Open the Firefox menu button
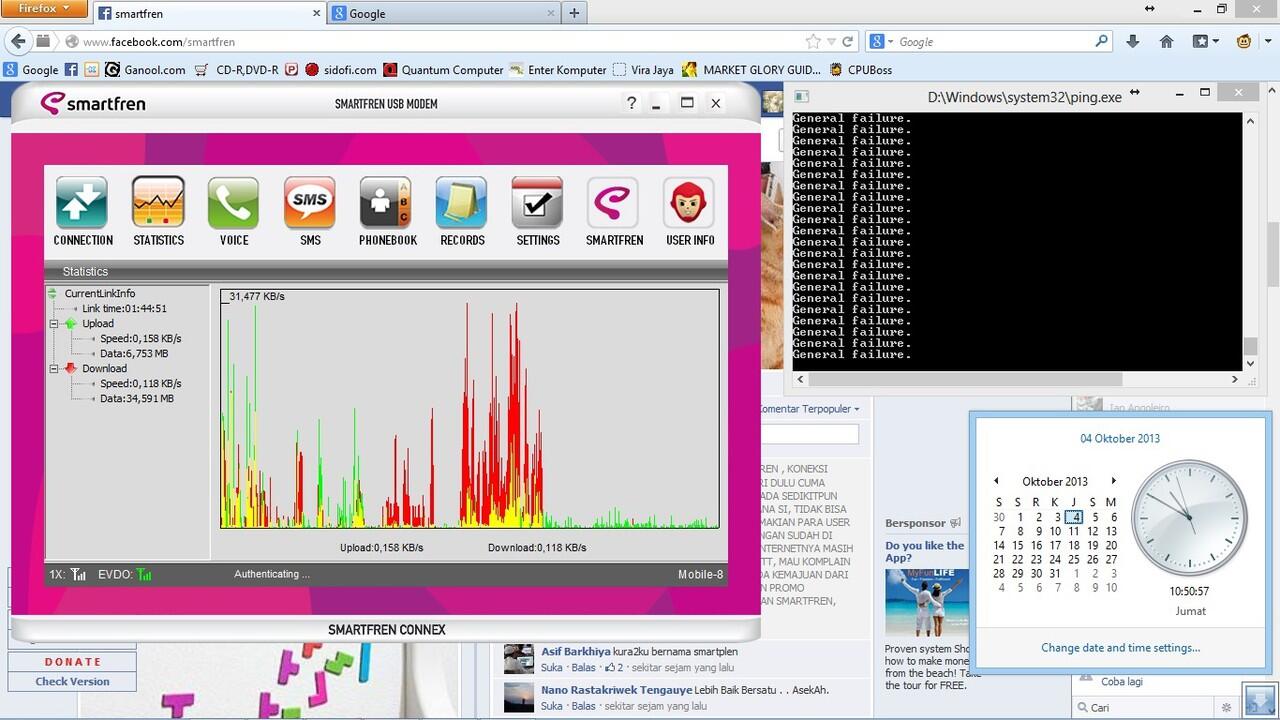The height and width of the screenshot is (720, 1280). click(x=44, y=8)
